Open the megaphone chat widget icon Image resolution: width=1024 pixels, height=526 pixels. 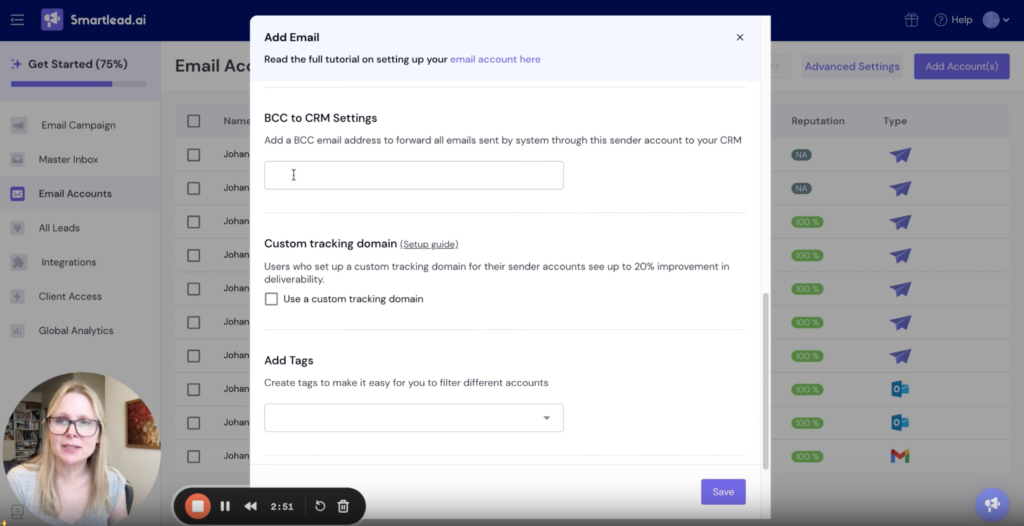click(991, 504)
